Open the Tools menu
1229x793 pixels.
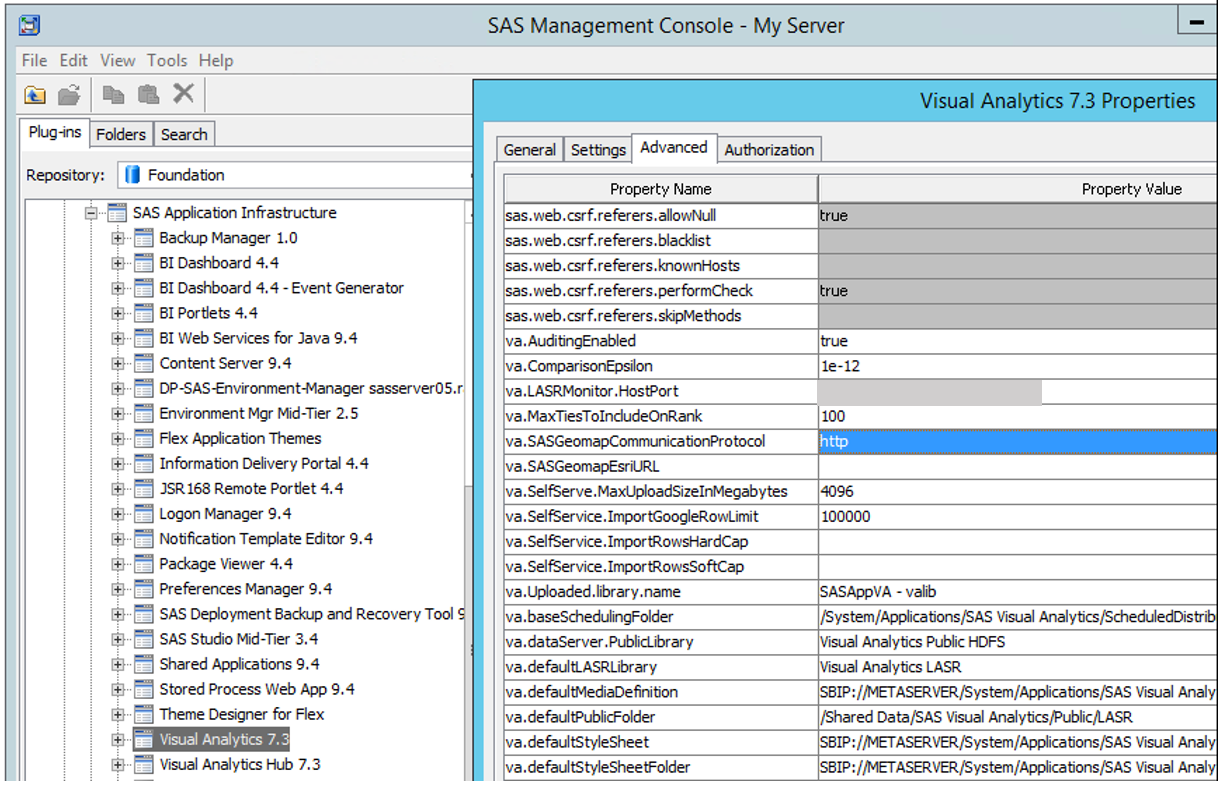pos(167,61)
